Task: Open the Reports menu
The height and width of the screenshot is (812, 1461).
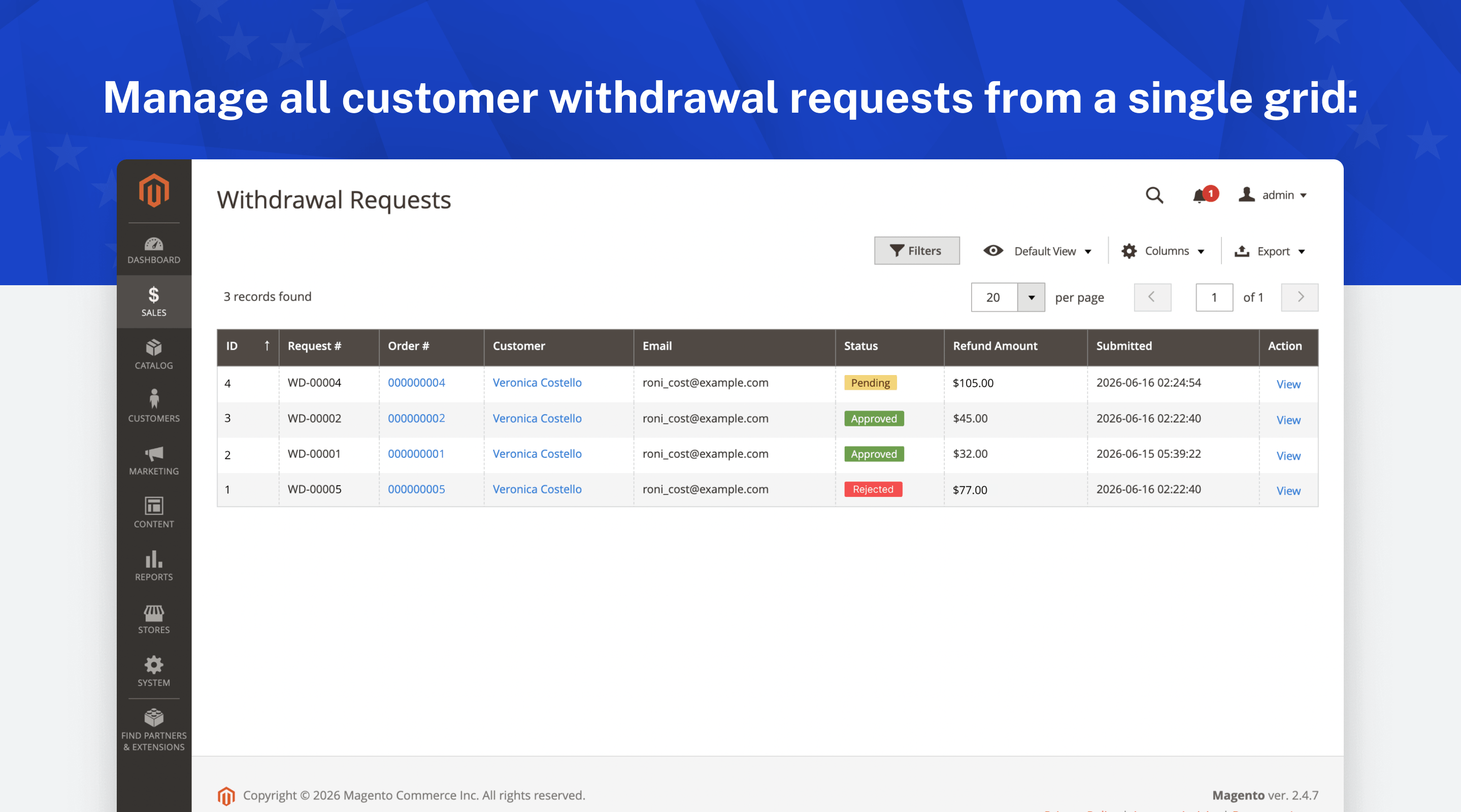Action: [x=154, y=565]
